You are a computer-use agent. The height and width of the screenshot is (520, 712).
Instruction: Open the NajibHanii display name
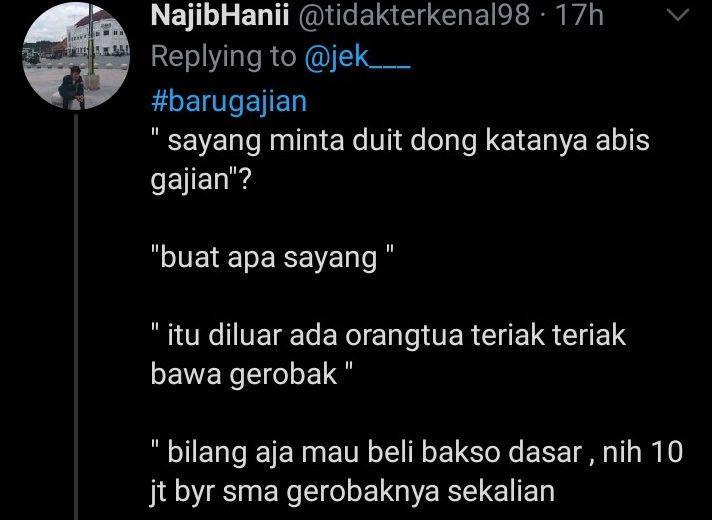(x=220, y=16)
